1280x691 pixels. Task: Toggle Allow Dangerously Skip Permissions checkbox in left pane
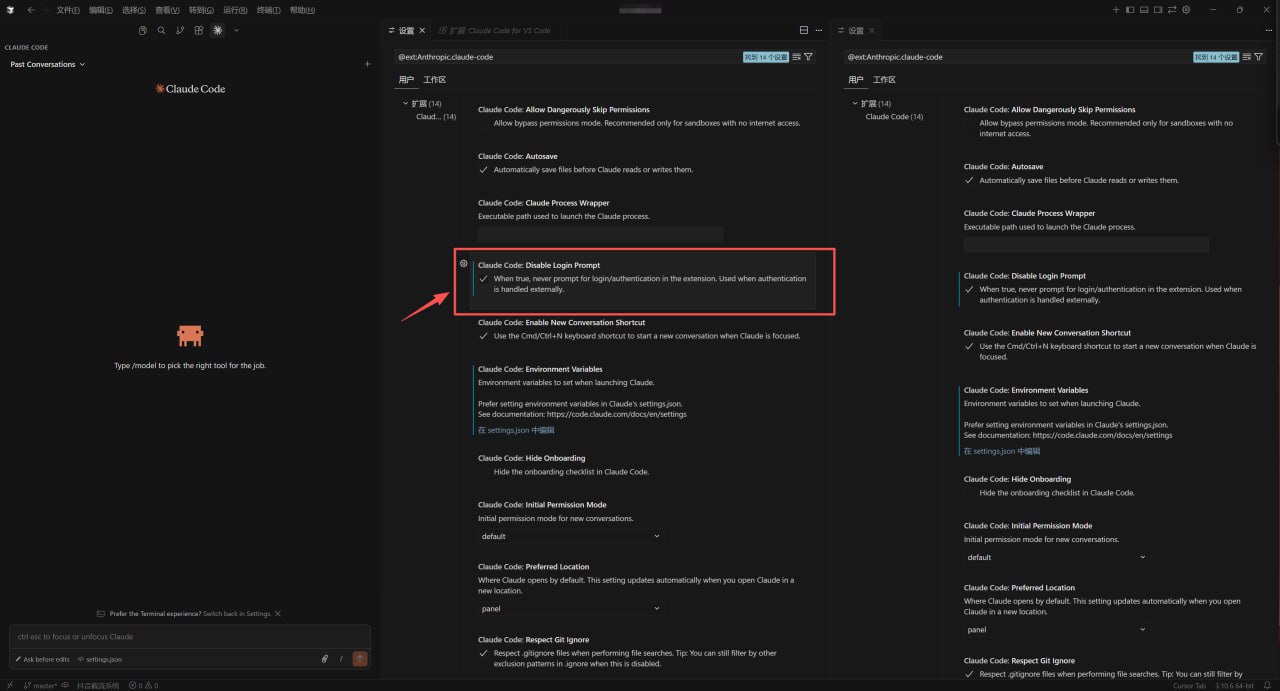[x=484, y=123]
